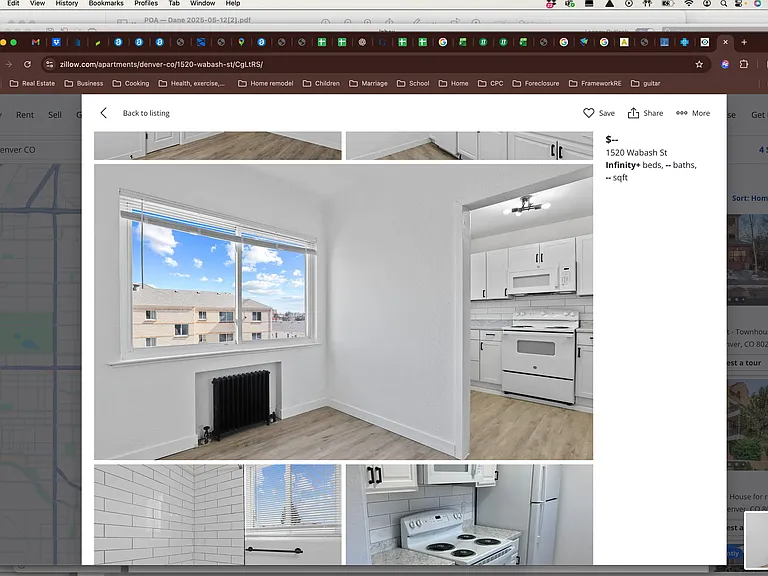Open the View menu in the menu bar
This screenshot has width=768, height=576.
37,3
